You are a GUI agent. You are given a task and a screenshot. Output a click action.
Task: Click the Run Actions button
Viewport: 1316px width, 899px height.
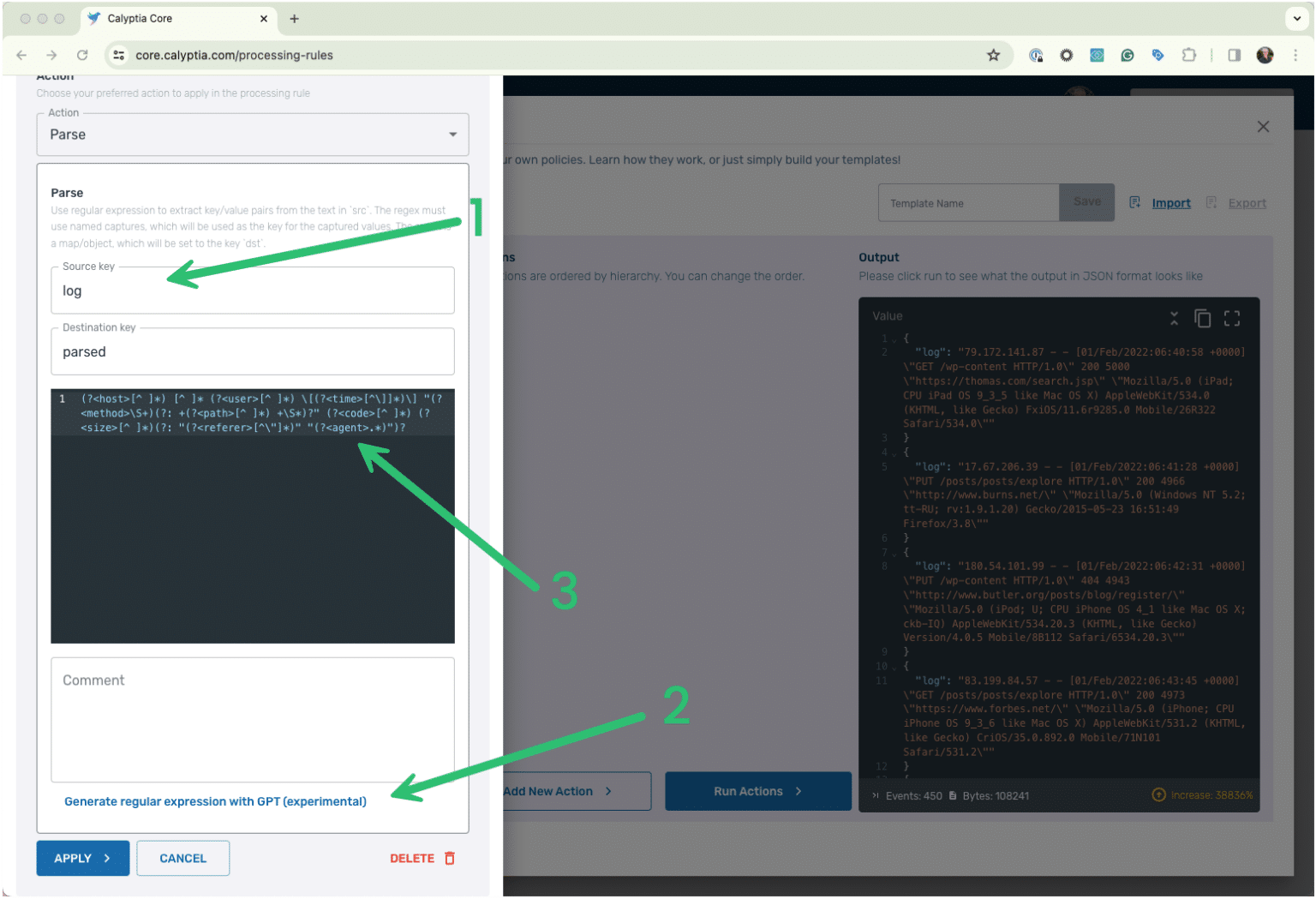[757, 791]
